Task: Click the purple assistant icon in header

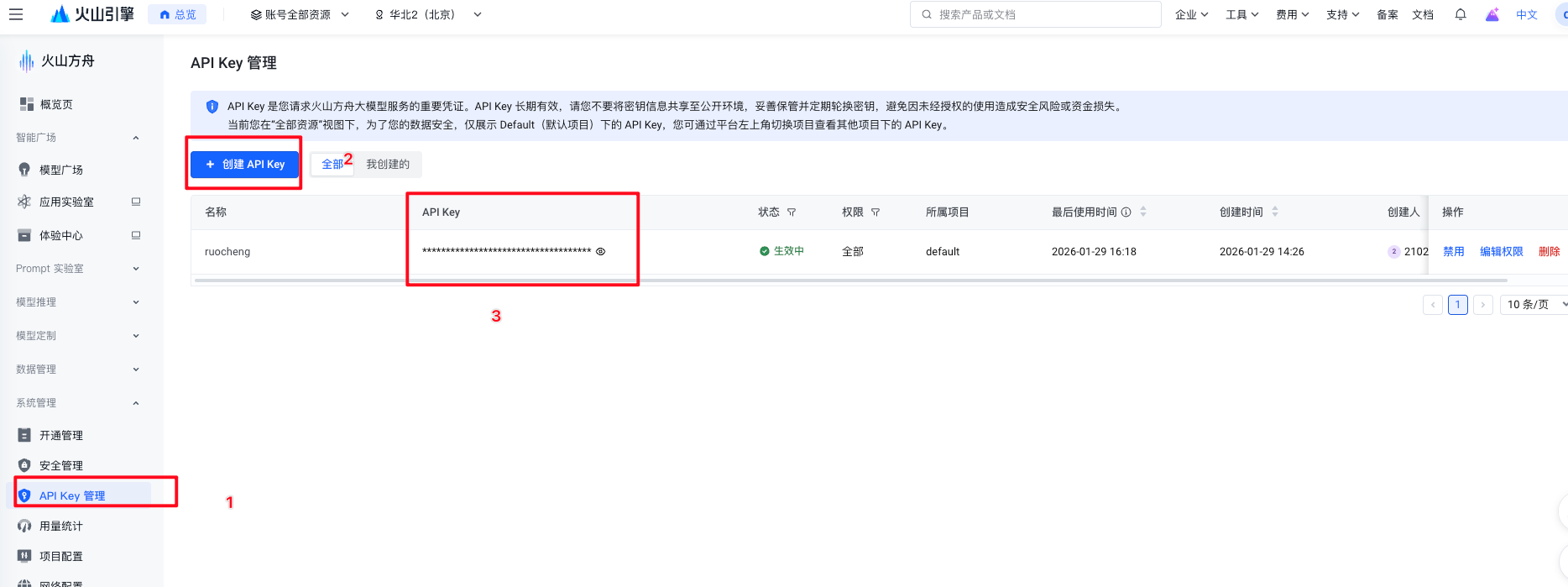Action: point(1492,14)
